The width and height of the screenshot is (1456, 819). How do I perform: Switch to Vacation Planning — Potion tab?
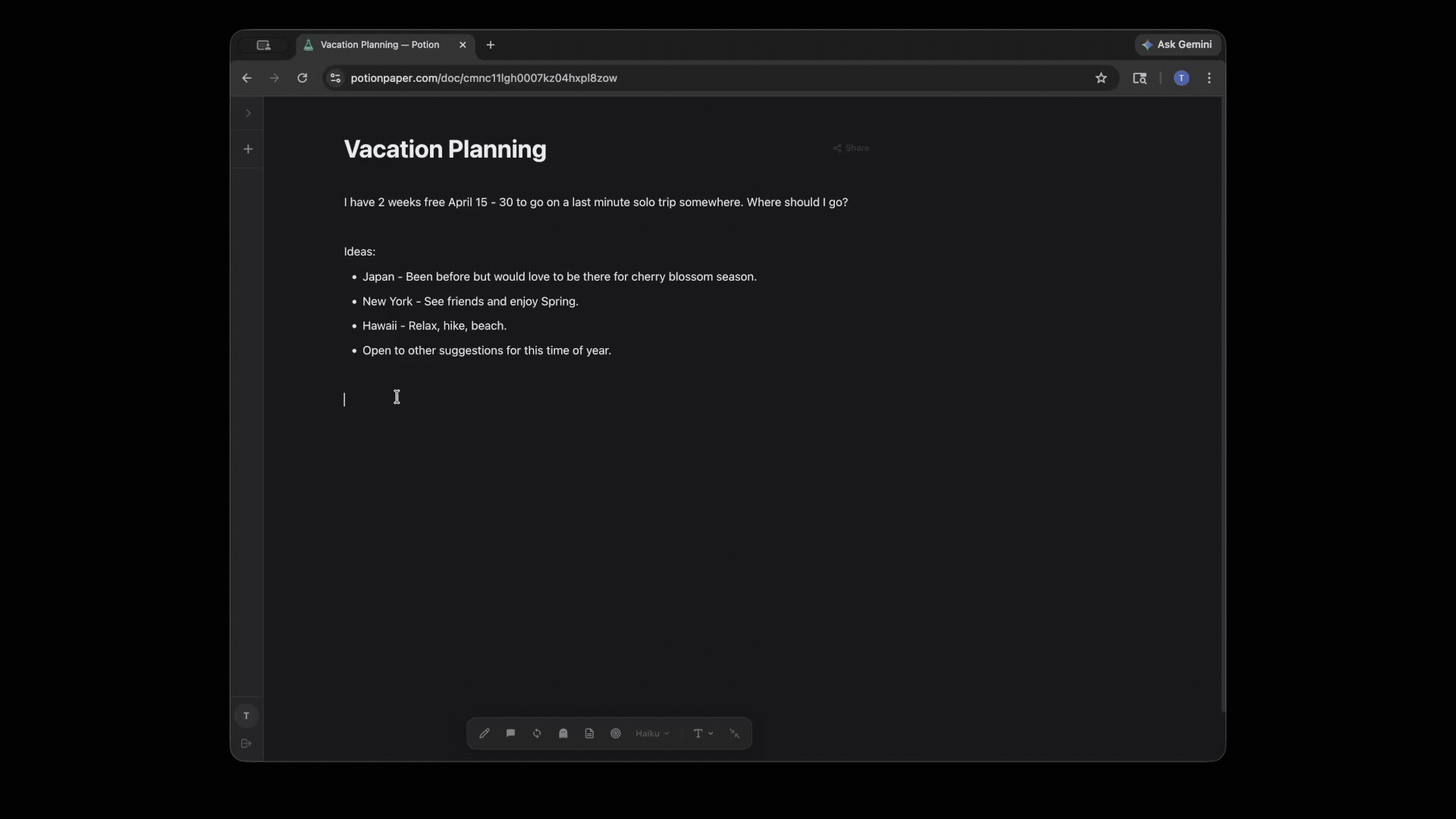pos(379,45)
